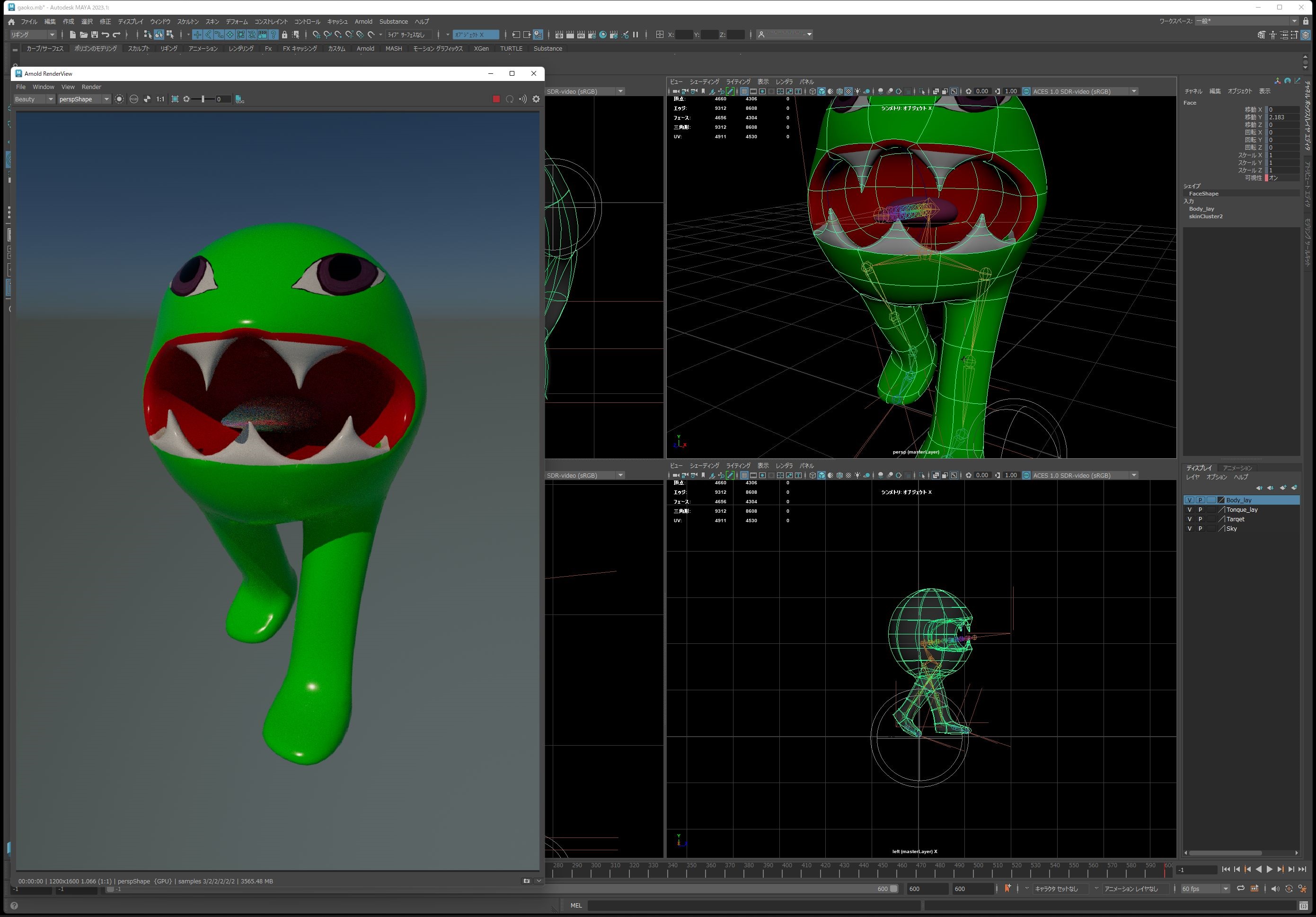This screenshot has width=1316, height=917.
Task: Click the crop region icon in RenderView
Action: click(176, 99)
